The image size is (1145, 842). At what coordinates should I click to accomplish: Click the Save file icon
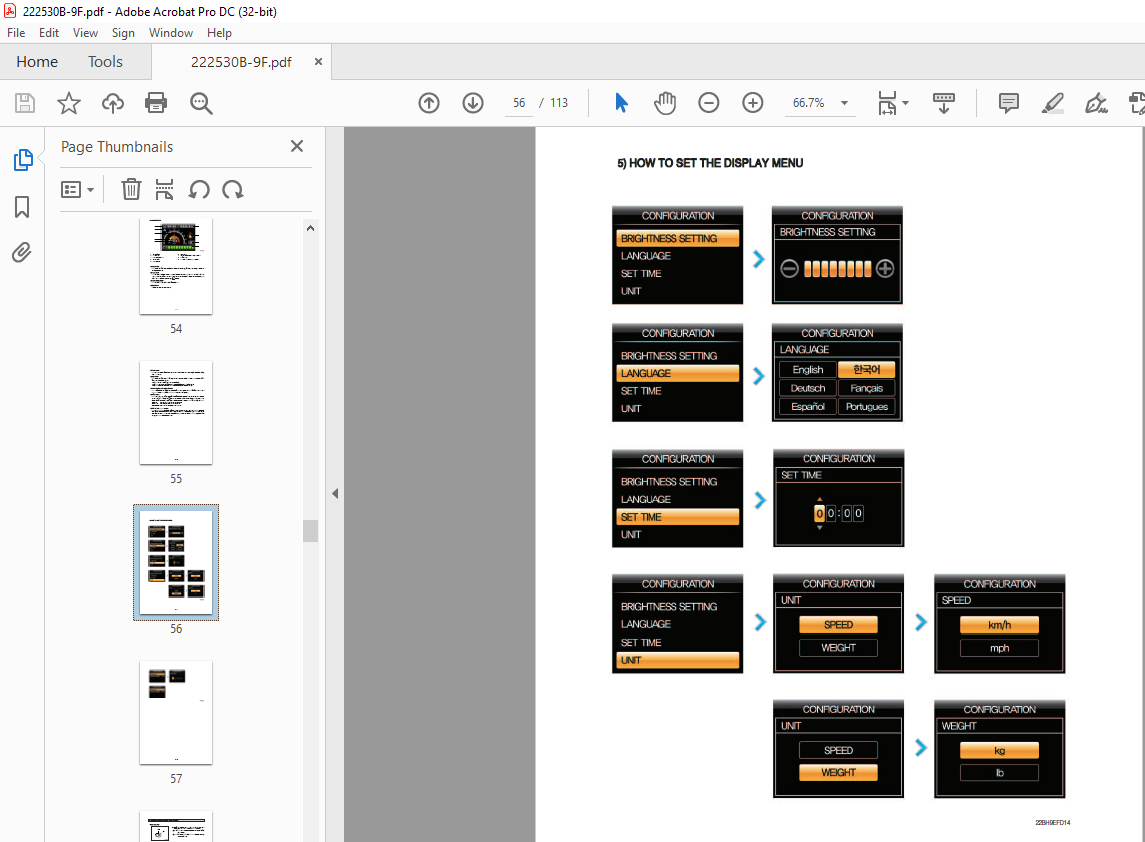click(x=25, y=103)
